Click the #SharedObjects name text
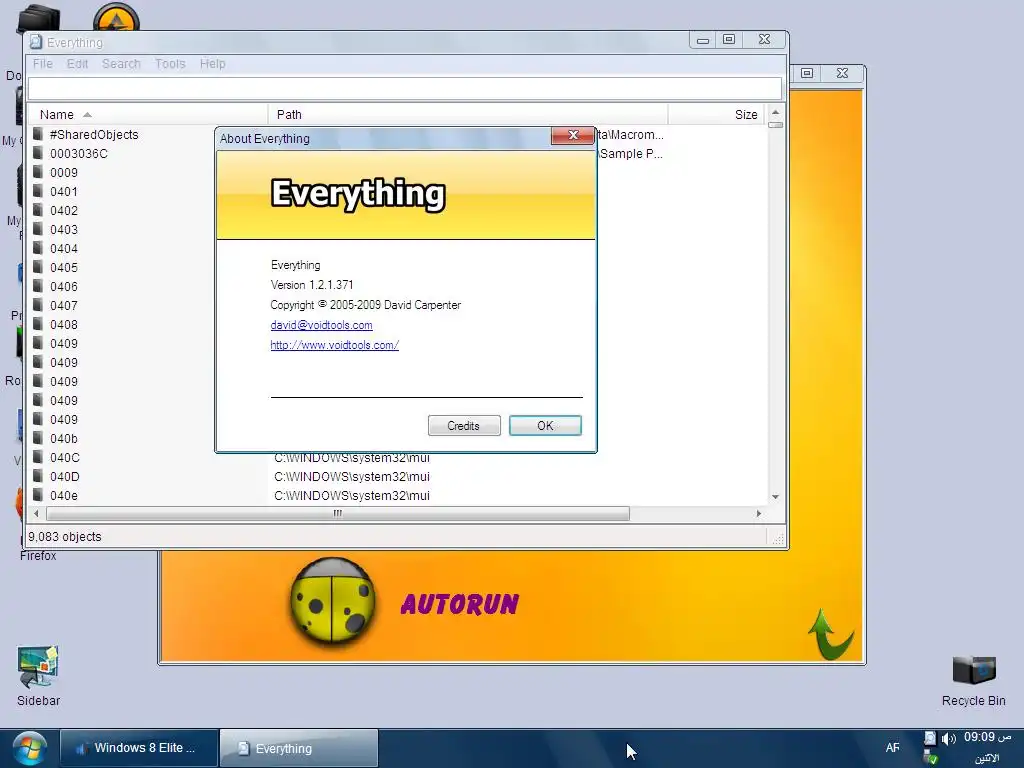This screenshot has width=1024, height=768. [94, 135]
